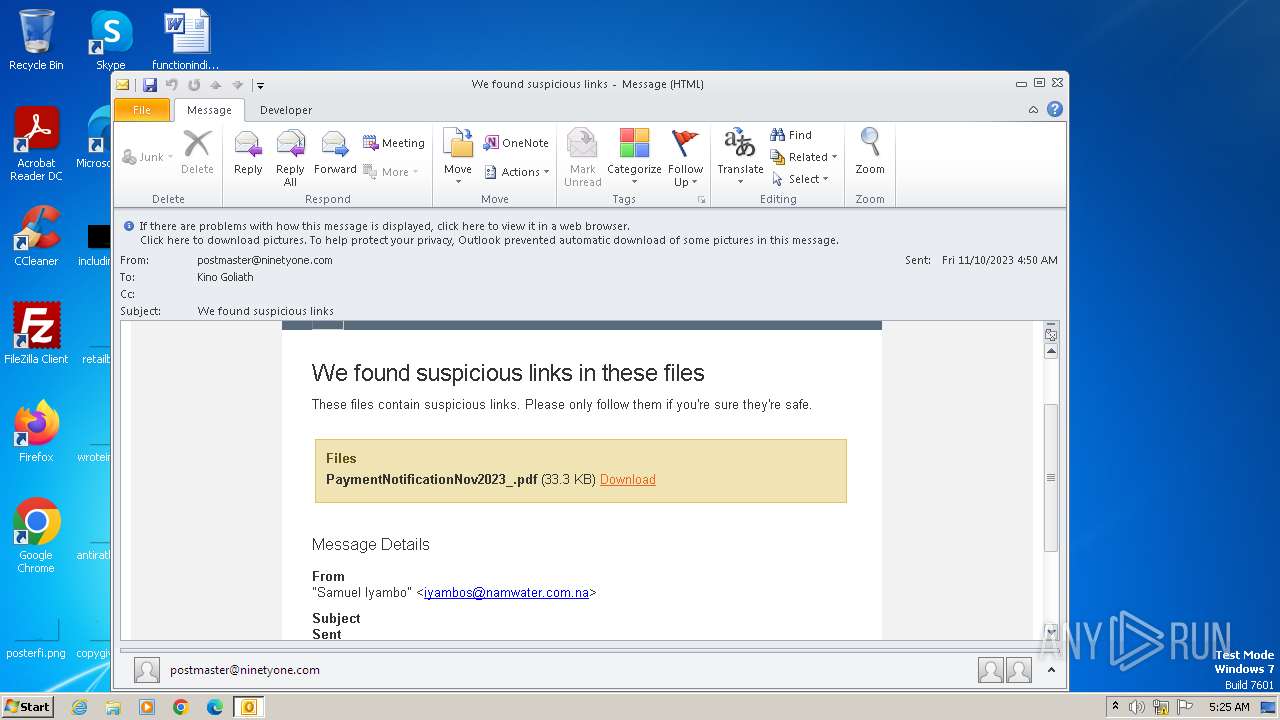
Task: Open Firefox desktop shortcut
Action: 36,431
